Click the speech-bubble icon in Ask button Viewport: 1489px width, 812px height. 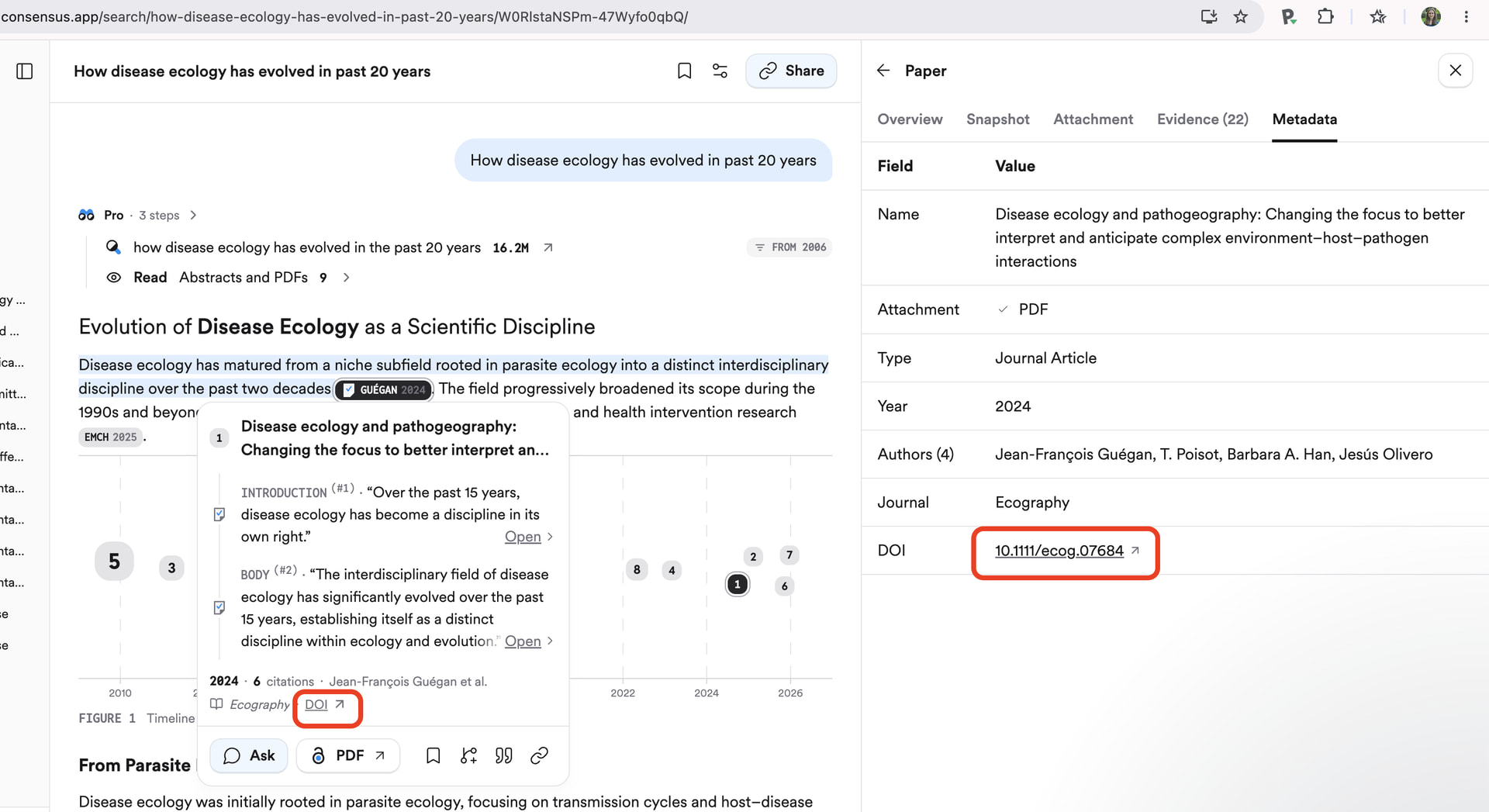coord(231,755)
